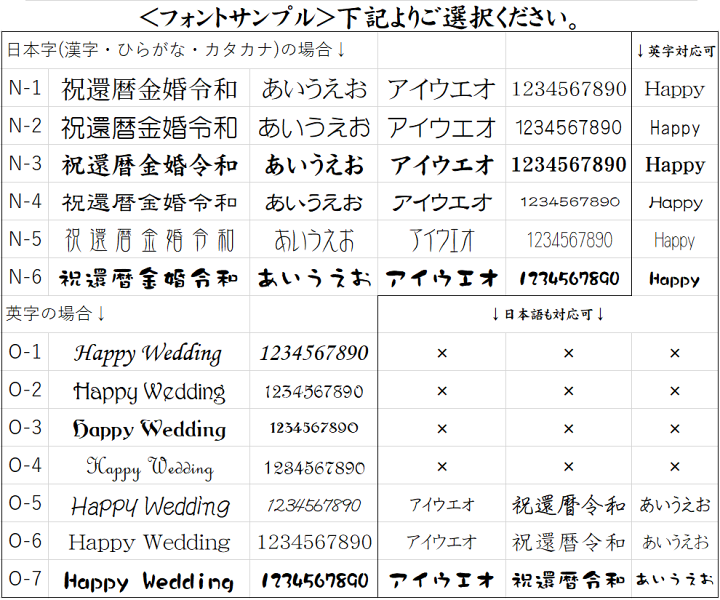Click the N-6 row label

point(25,277)
